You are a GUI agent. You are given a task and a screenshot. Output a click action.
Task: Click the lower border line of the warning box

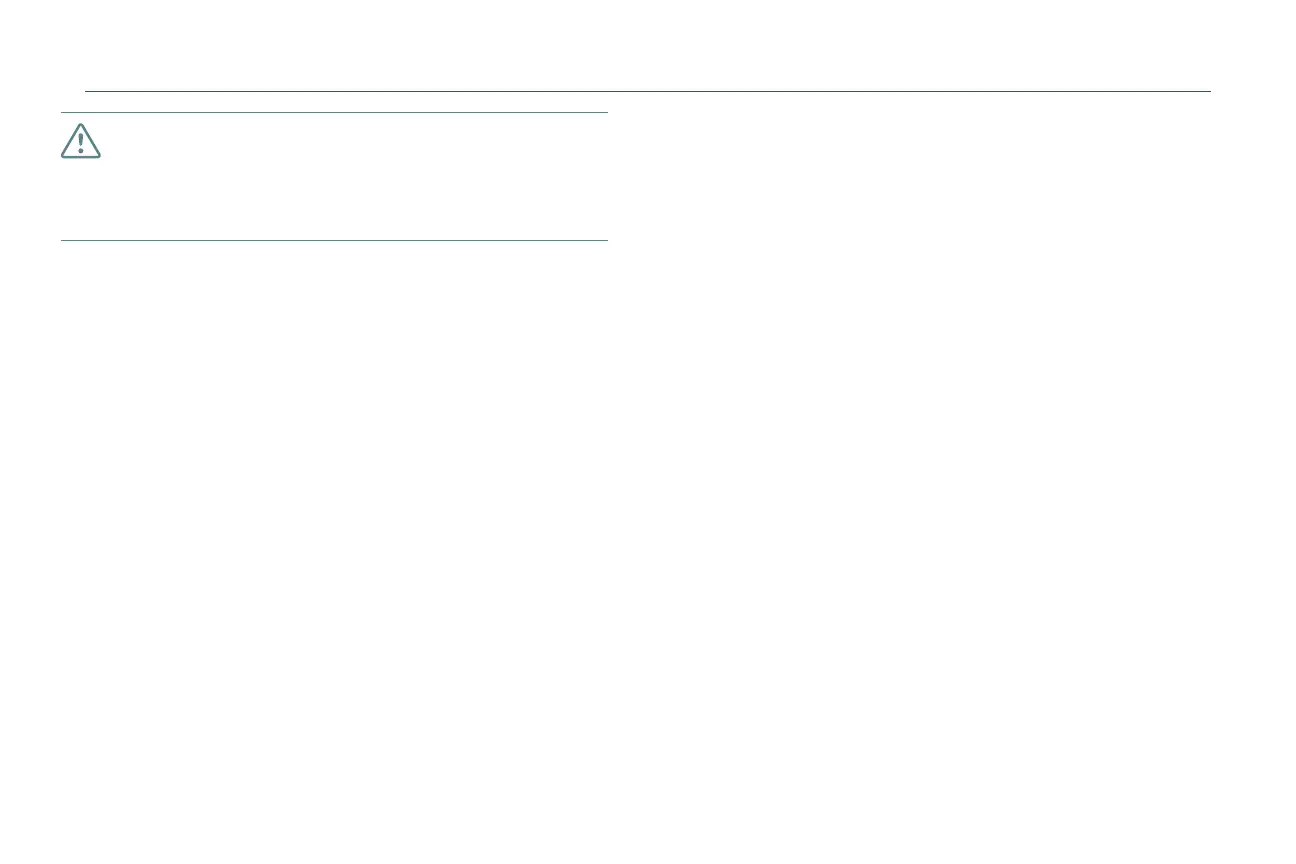[x=334, y=240]
